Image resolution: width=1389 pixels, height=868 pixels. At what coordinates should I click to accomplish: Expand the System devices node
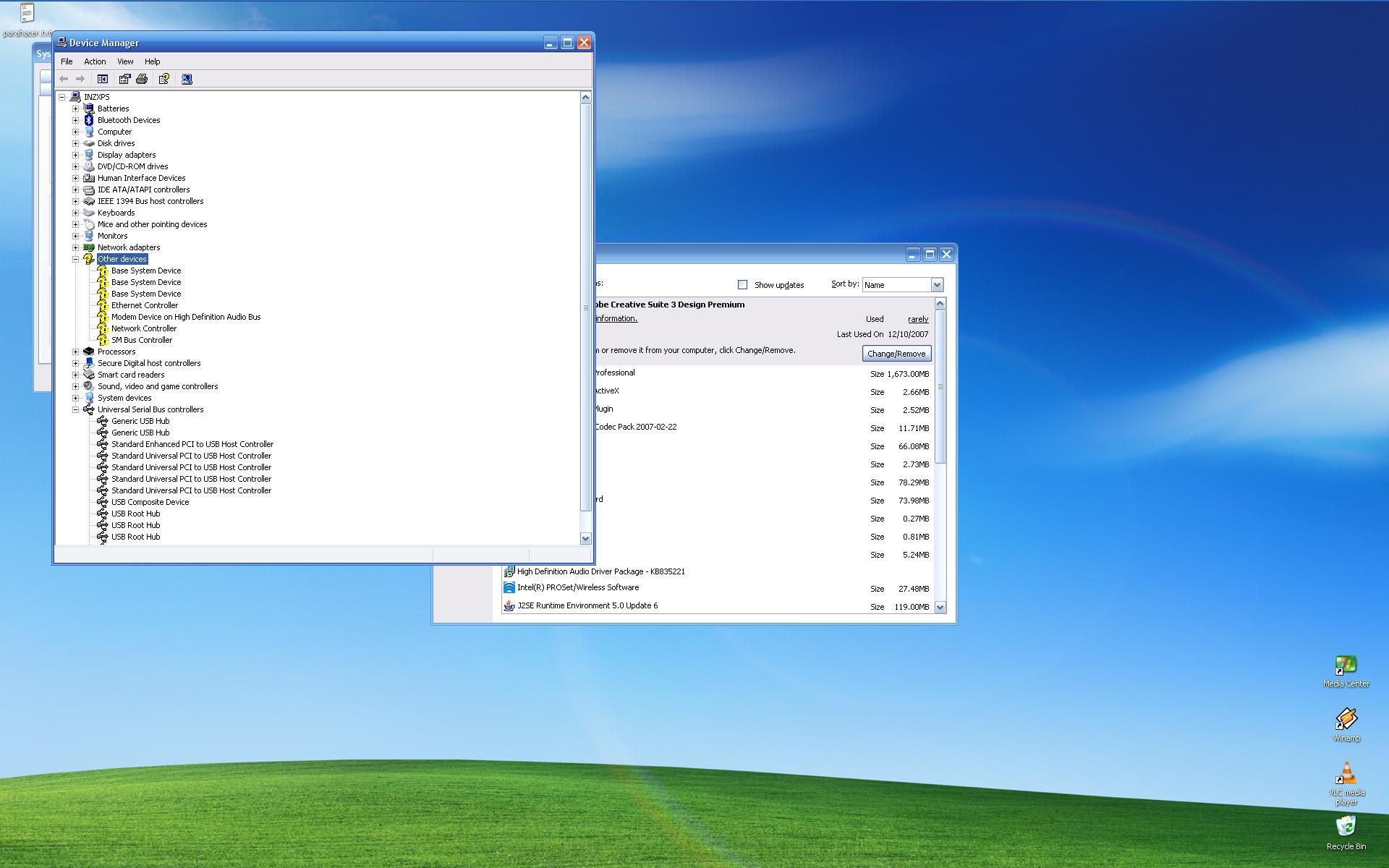[x=75, y=398]
